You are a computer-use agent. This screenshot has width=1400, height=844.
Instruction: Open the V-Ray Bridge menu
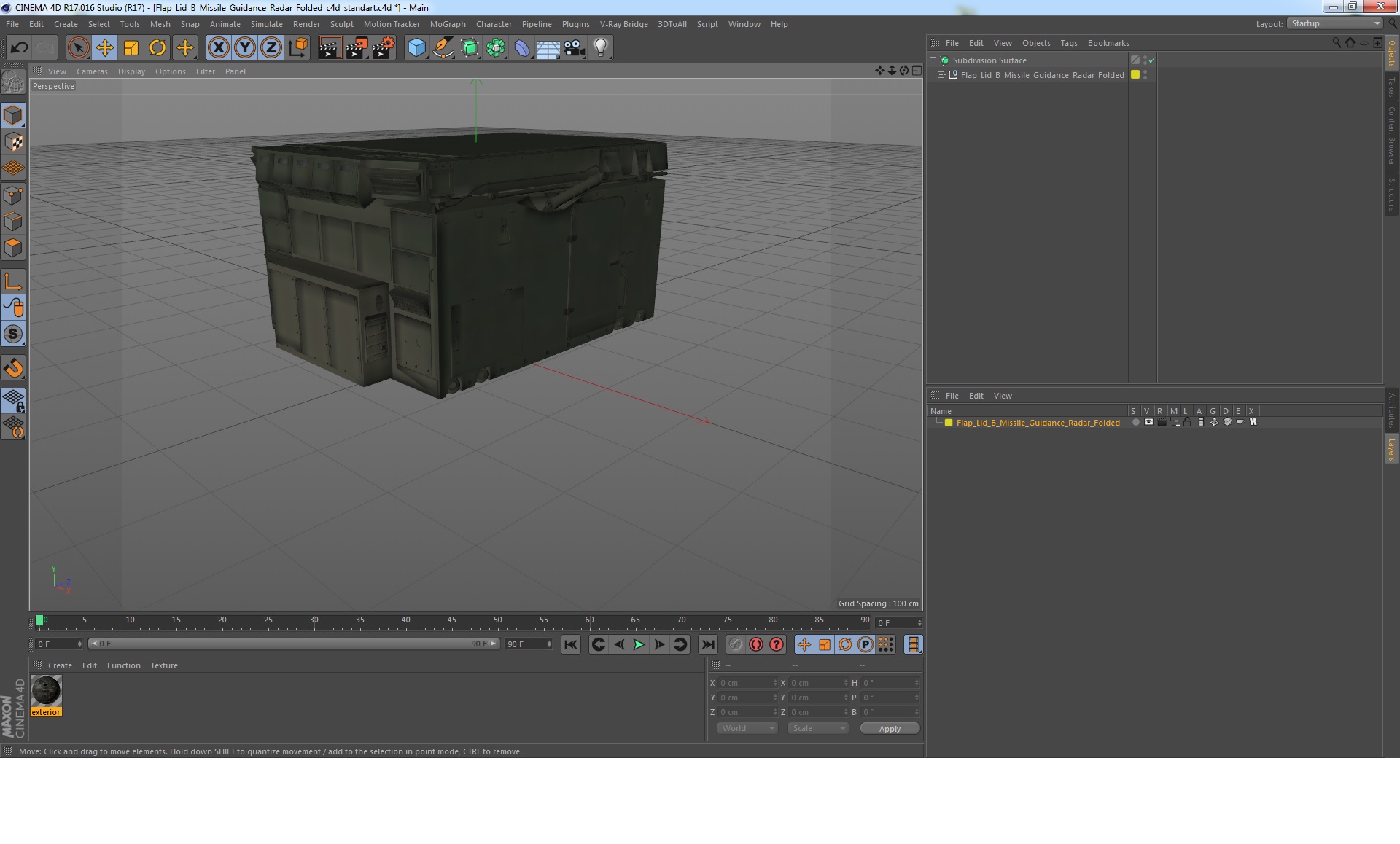623,24
